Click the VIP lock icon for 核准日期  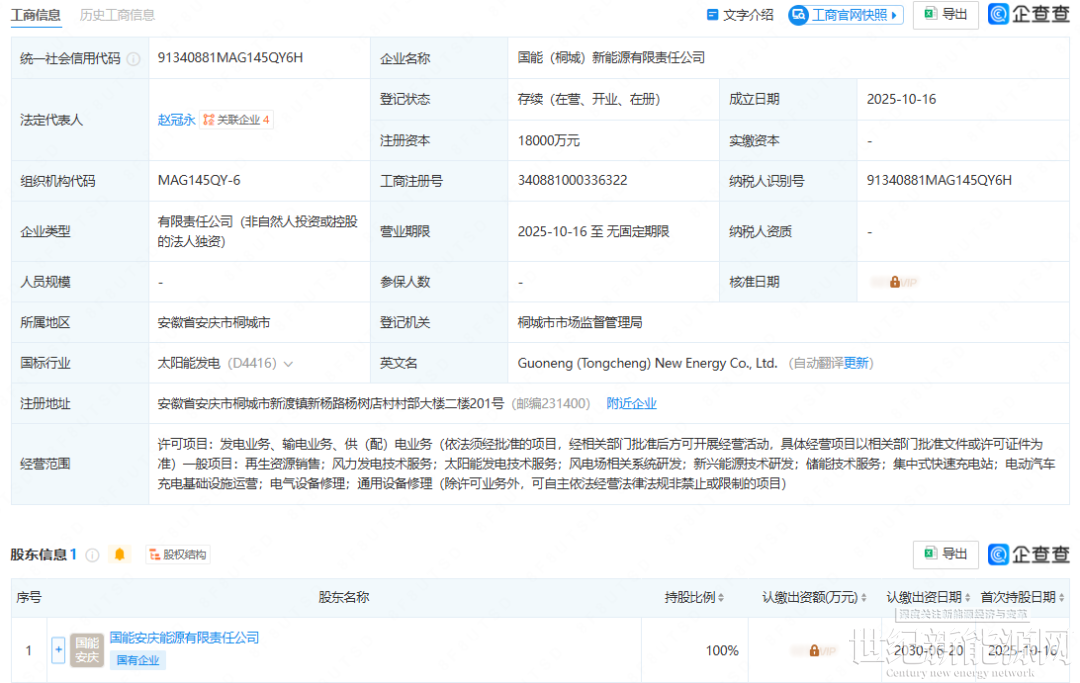point(894,282)
